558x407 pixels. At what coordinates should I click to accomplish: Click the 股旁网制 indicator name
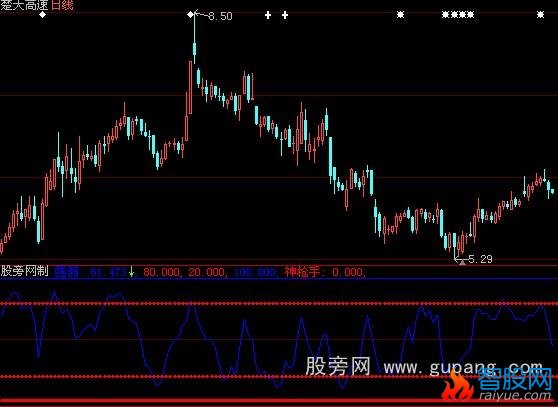[24, 271]
